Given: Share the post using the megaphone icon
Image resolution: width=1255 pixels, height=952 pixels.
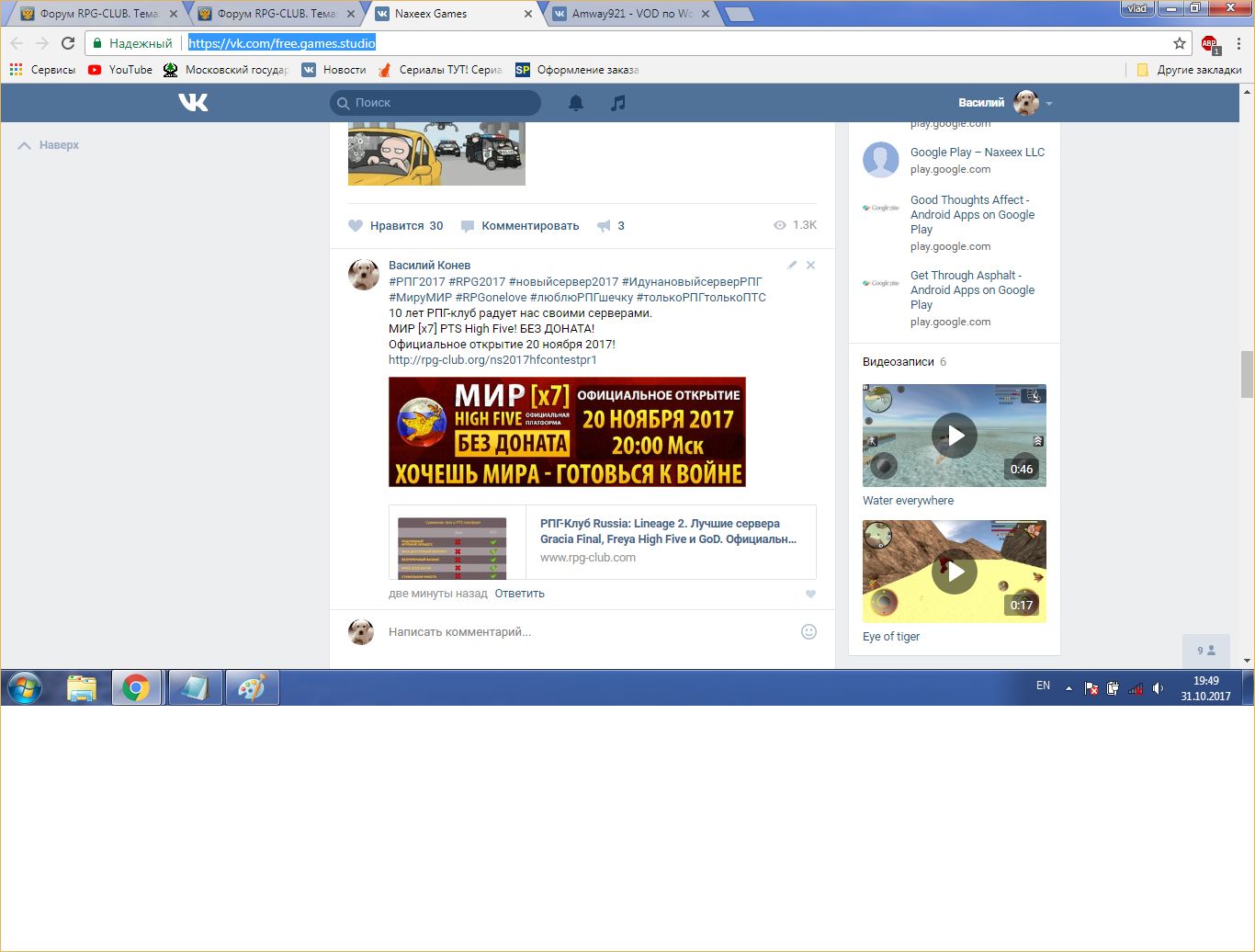Looking at the screenshot, I should [x=604, y=225].
